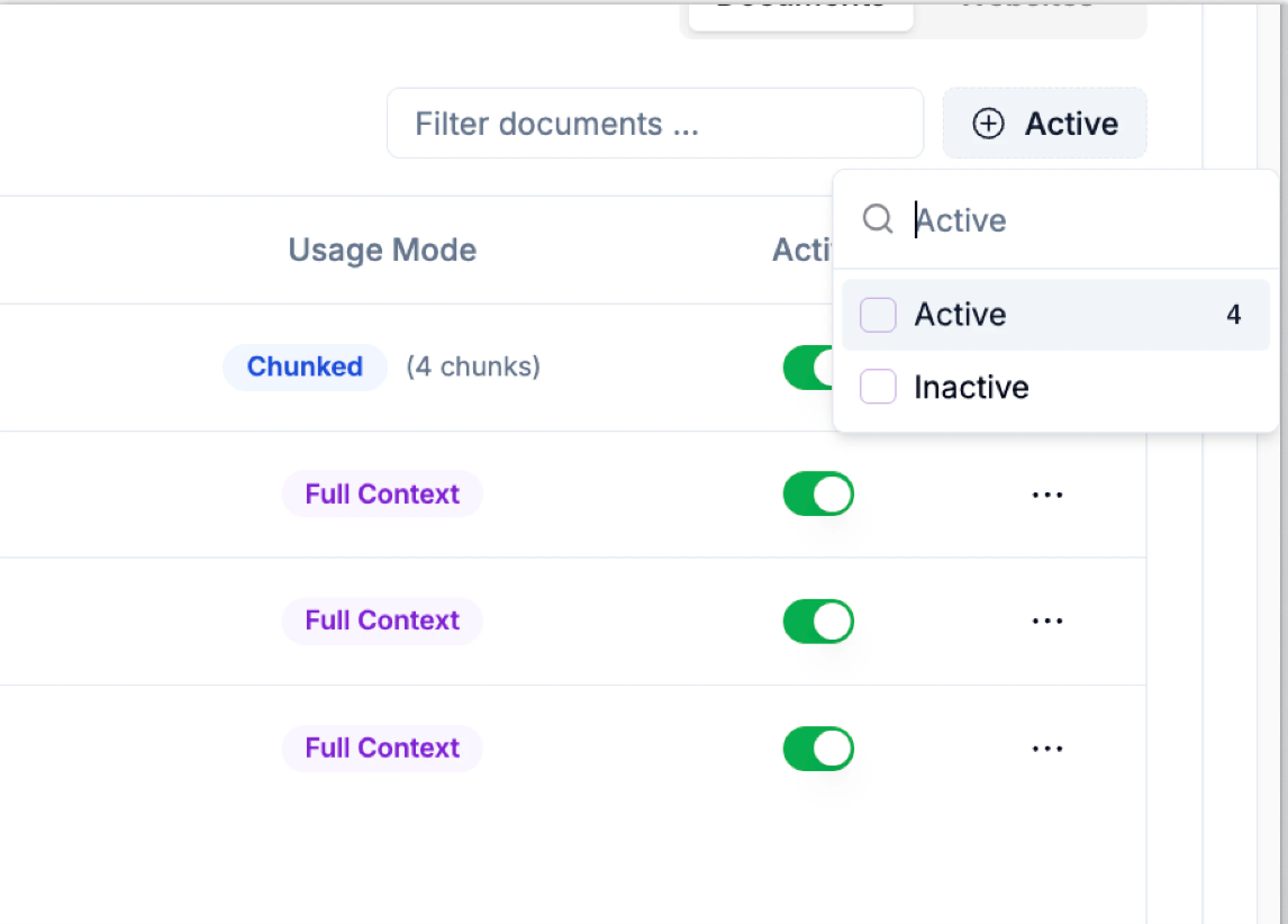Disable the active switch on the bottom row
Image resolution: width=1288 pixels, height=924 pixels.
(x=818, y=748)
